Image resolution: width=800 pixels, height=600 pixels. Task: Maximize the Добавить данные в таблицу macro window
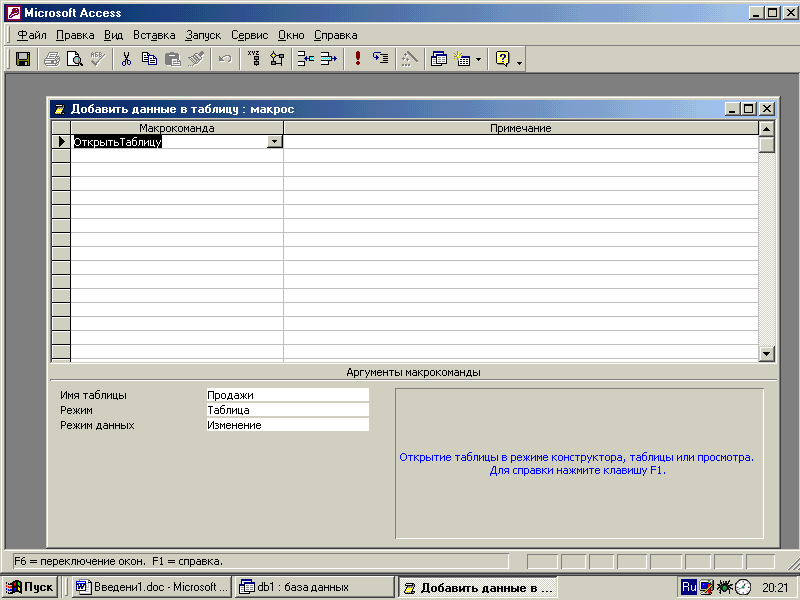pos(749,109)
